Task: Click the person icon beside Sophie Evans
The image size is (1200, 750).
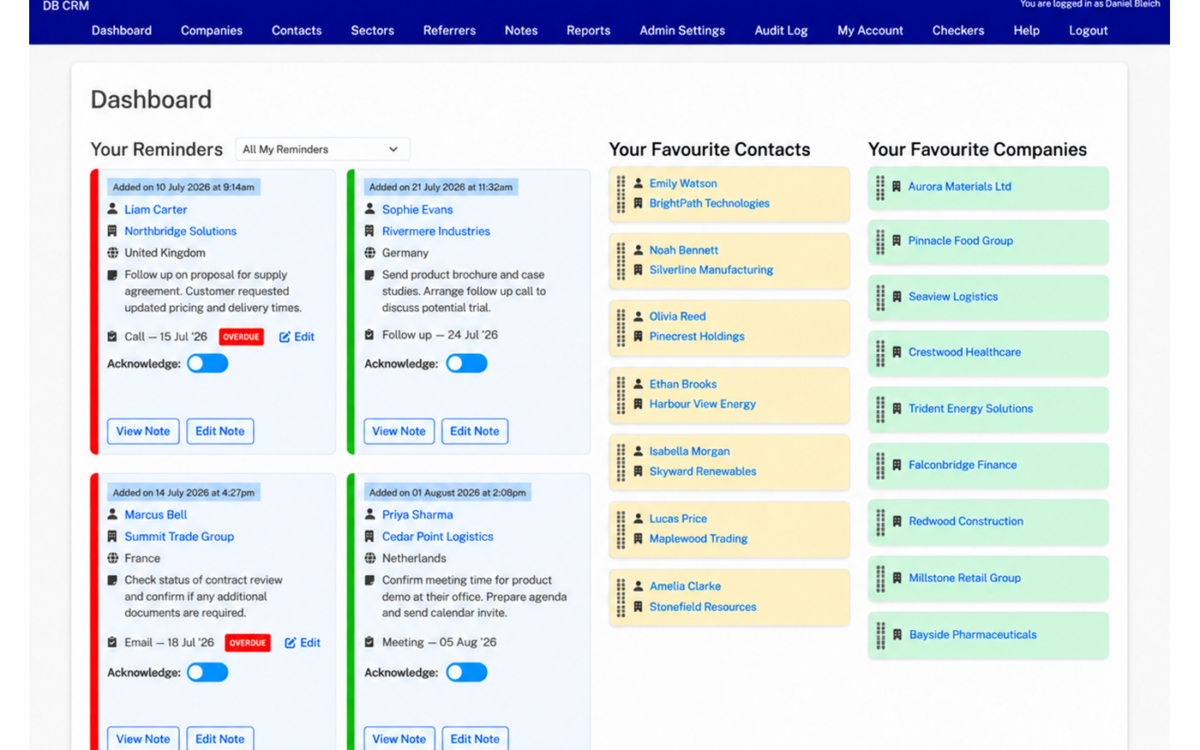Action: (x=370, y=210)
